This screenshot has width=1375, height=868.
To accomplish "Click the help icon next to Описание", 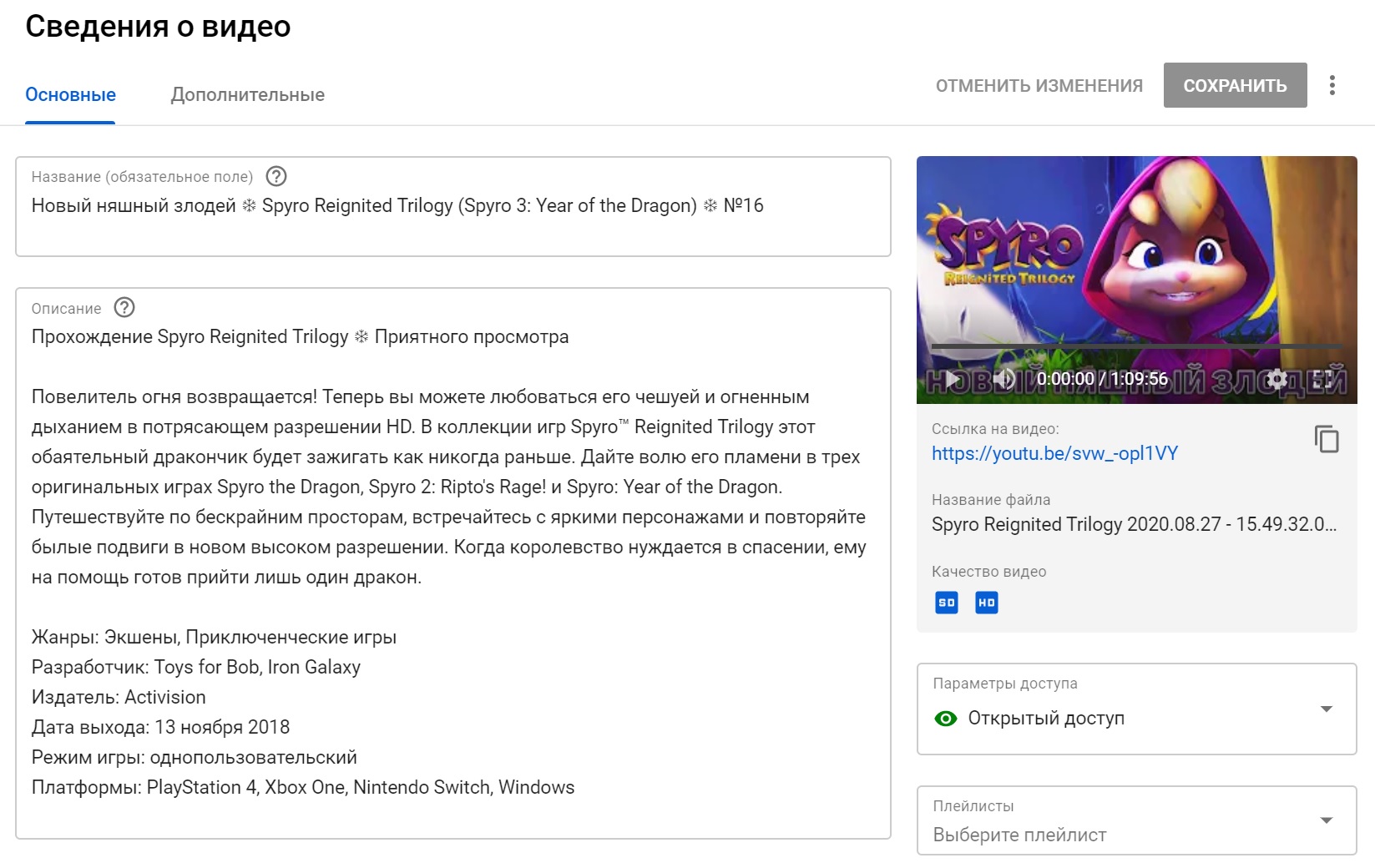I will click(x=124, y=307).
